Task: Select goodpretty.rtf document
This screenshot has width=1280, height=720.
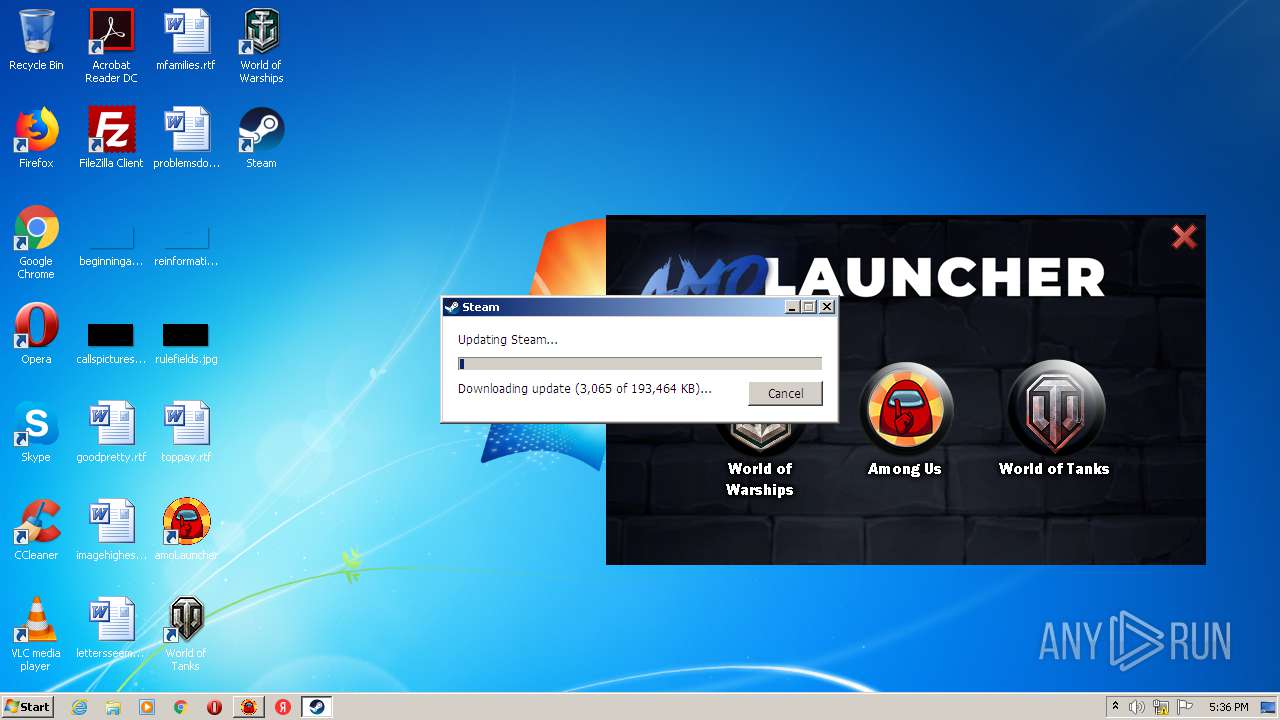Action: click(x=111, y=432)
